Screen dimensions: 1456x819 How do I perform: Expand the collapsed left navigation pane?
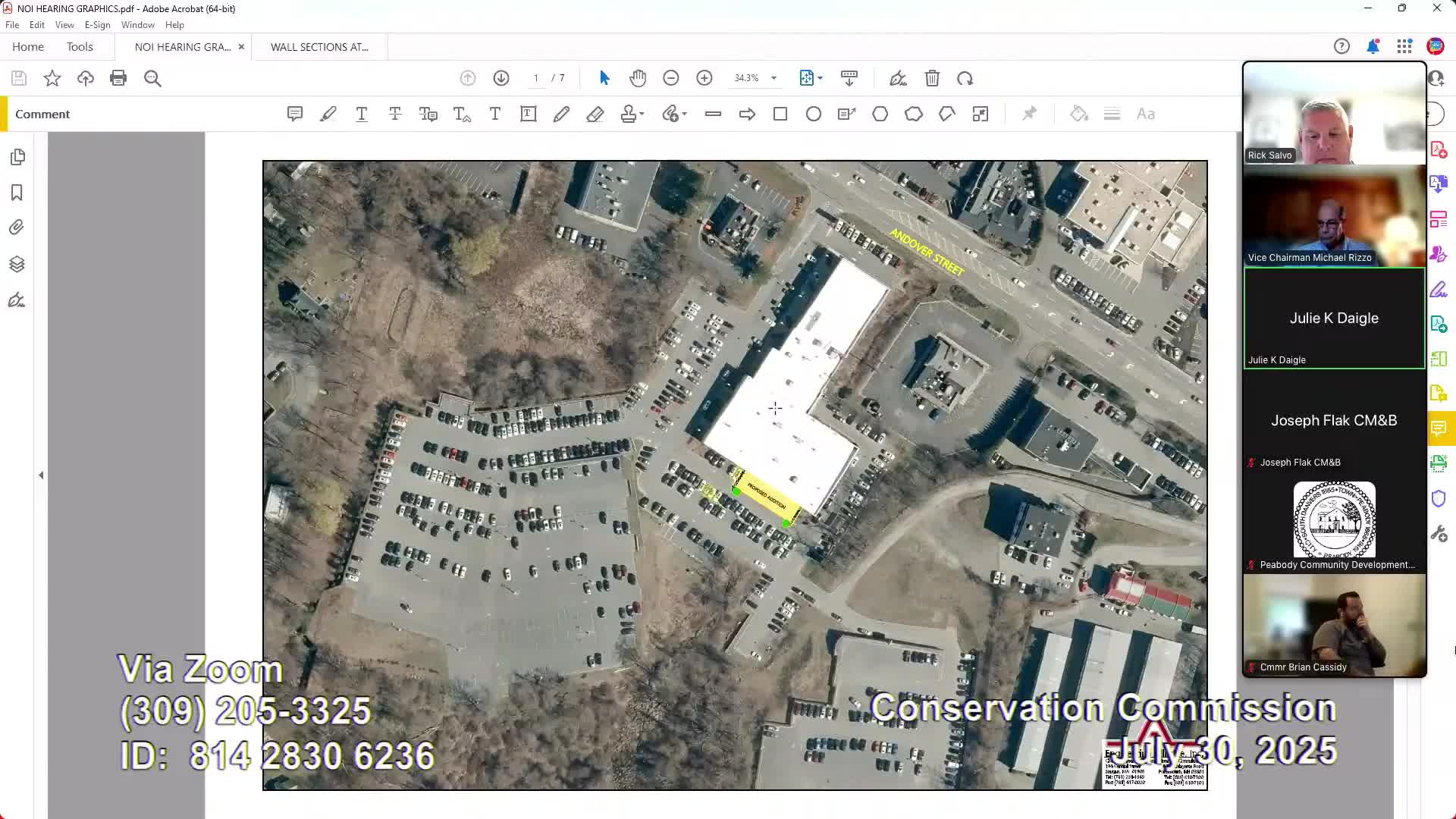(x=41, y=475)
